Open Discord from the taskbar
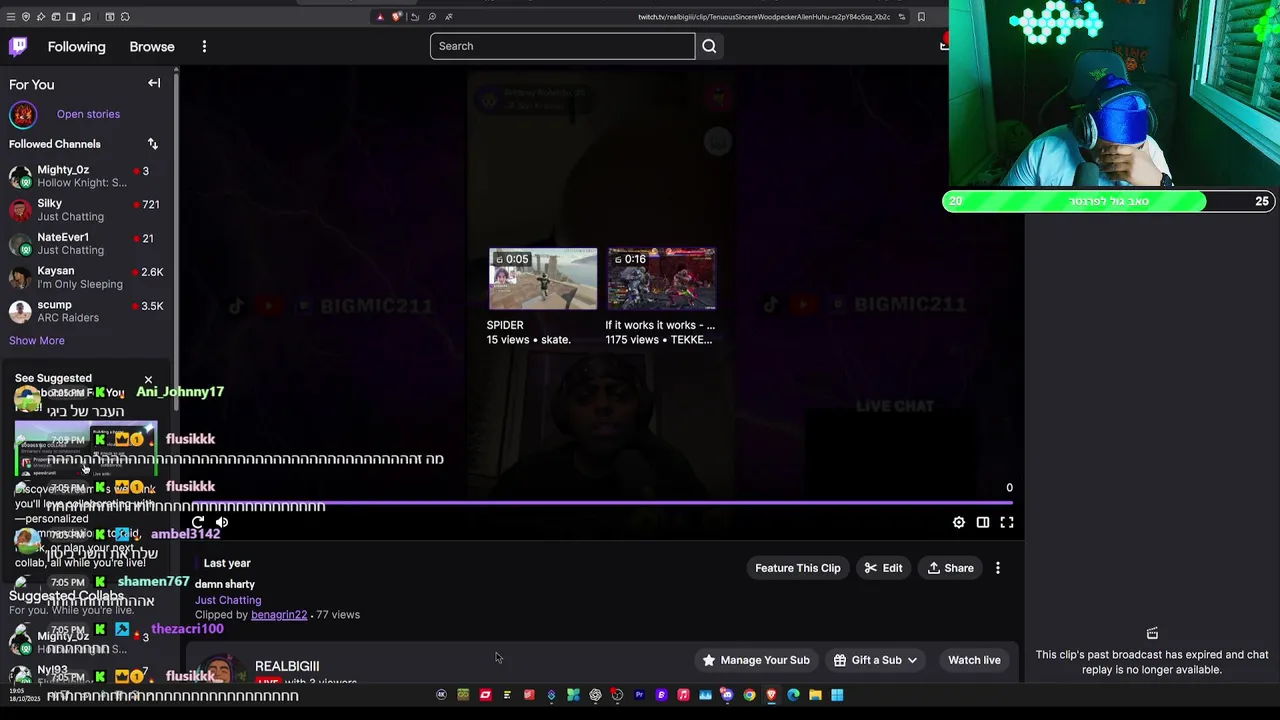The height and width of the screenshot is (720, 1280). pyautogui.click(x=727, y=695)
